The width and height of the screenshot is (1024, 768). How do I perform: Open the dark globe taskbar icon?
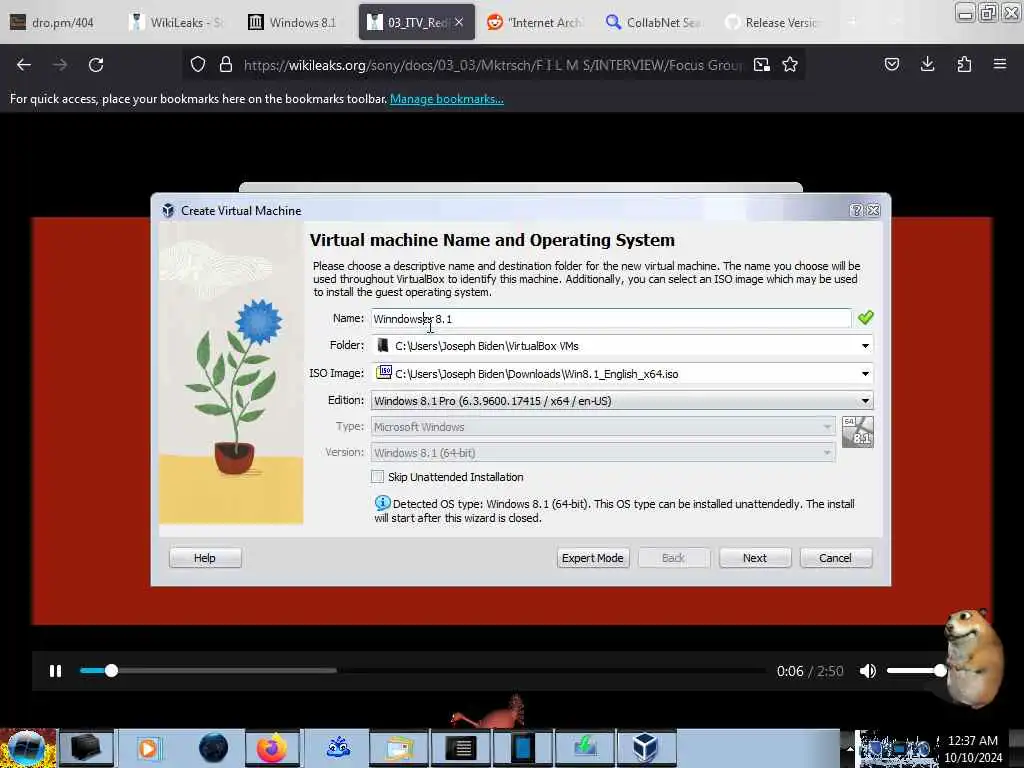214,748
